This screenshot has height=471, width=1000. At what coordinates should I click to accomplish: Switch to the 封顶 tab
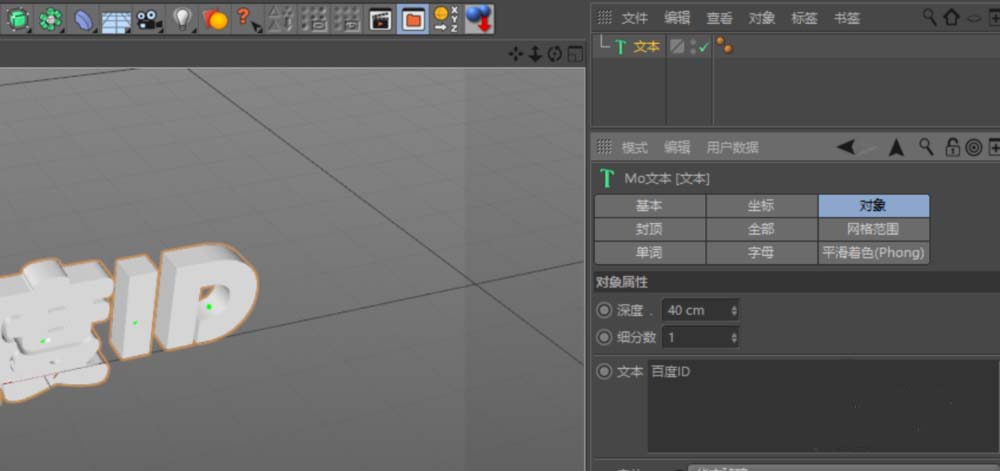coord(650,229)
